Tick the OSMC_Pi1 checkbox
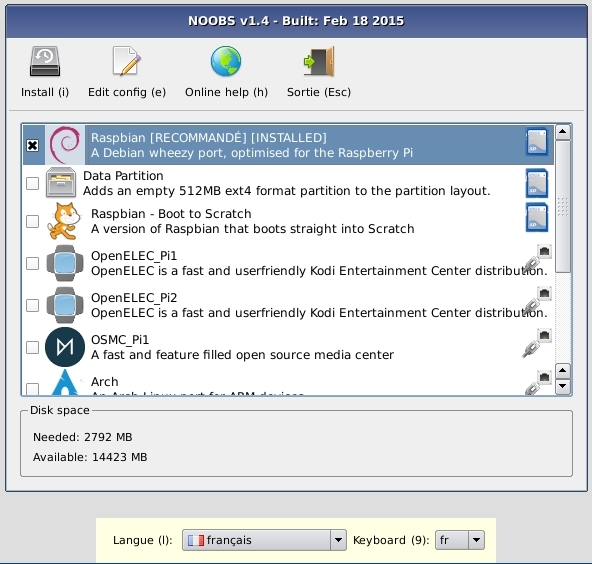Image resolution: width=592 pixels, height=564 pixels. pos(32,347)
